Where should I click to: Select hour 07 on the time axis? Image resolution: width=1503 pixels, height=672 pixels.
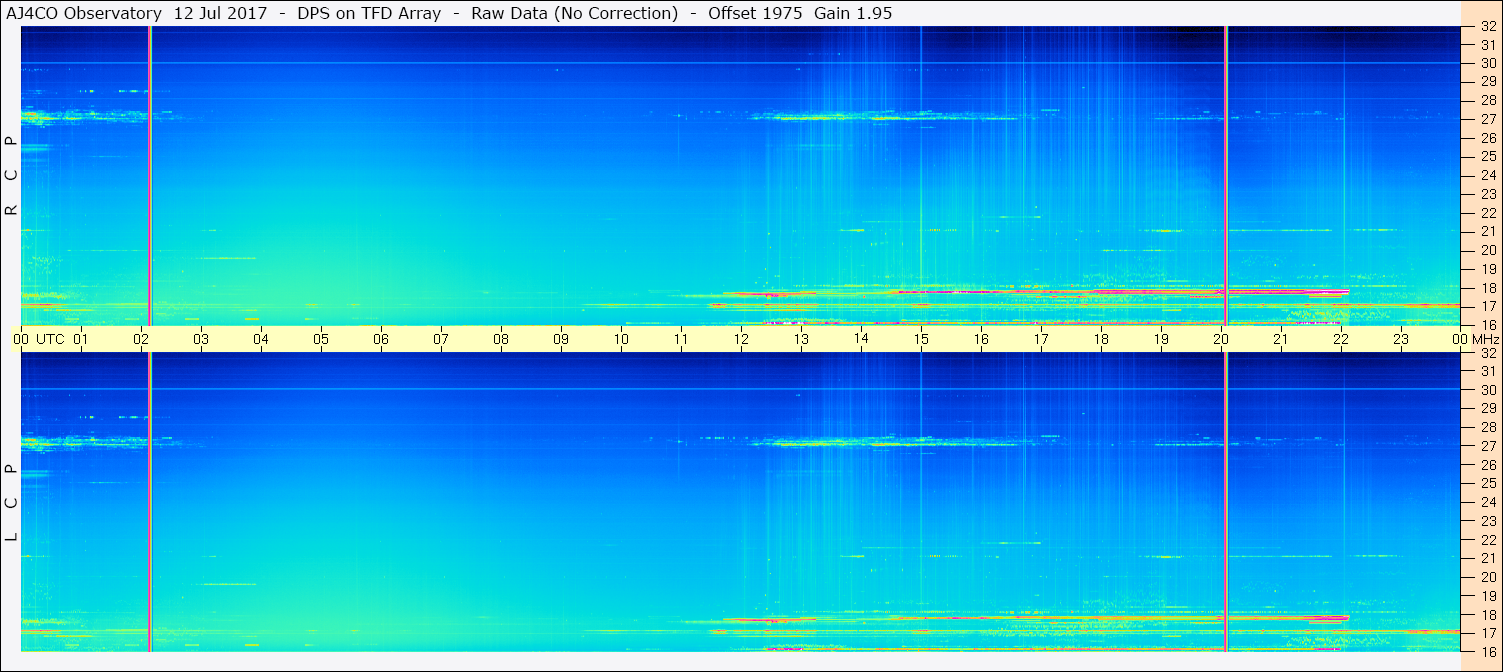tap(441, 339)
